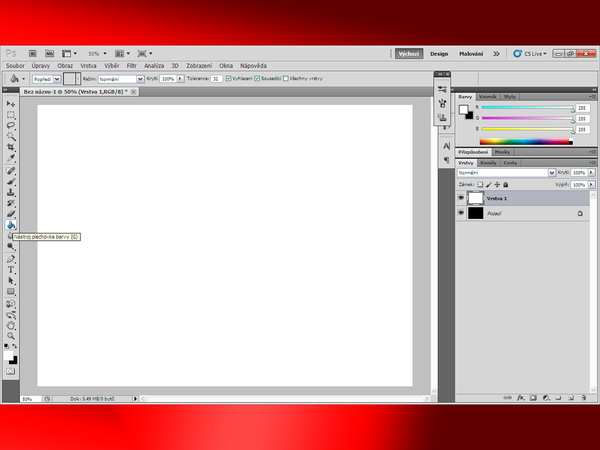Screen dimensions: 600x450
Task: Uncheck the Sousedící option
Action: pos(258,78)
